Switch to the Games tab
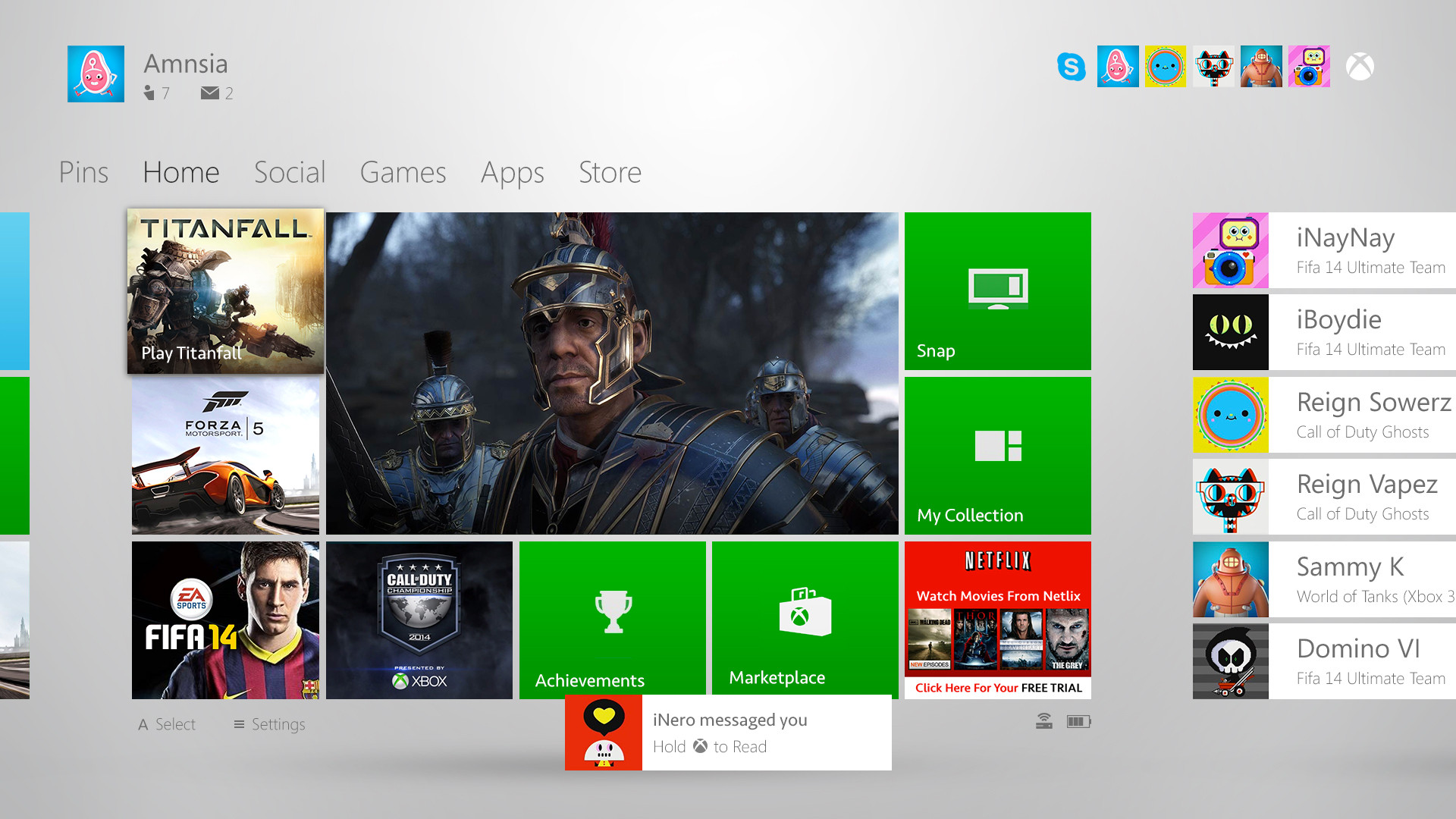1456x819 pixels. [403, 172]
